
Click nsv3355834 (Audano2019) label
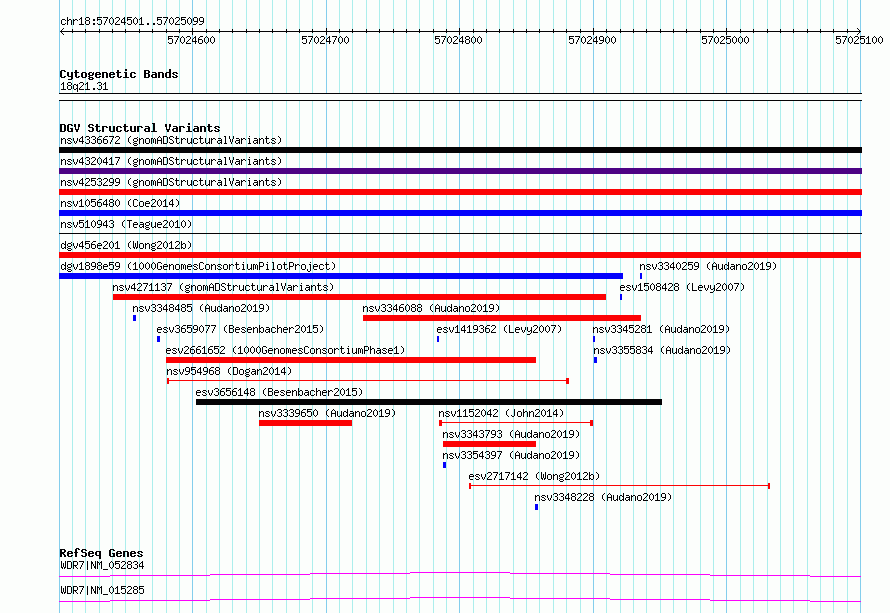click(662, 350)
